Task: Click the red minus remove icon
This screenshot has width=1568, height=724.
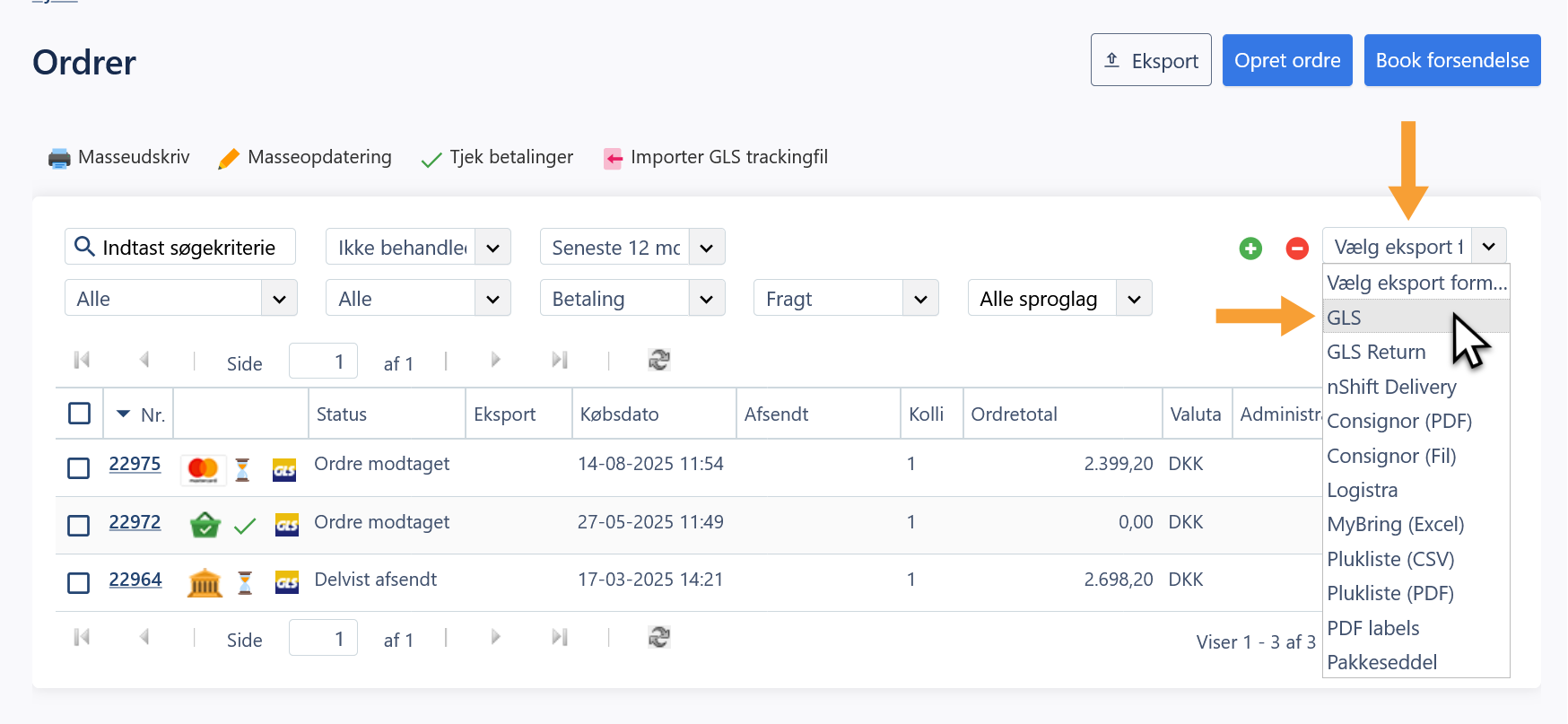Action: (x=1297, y=249)
